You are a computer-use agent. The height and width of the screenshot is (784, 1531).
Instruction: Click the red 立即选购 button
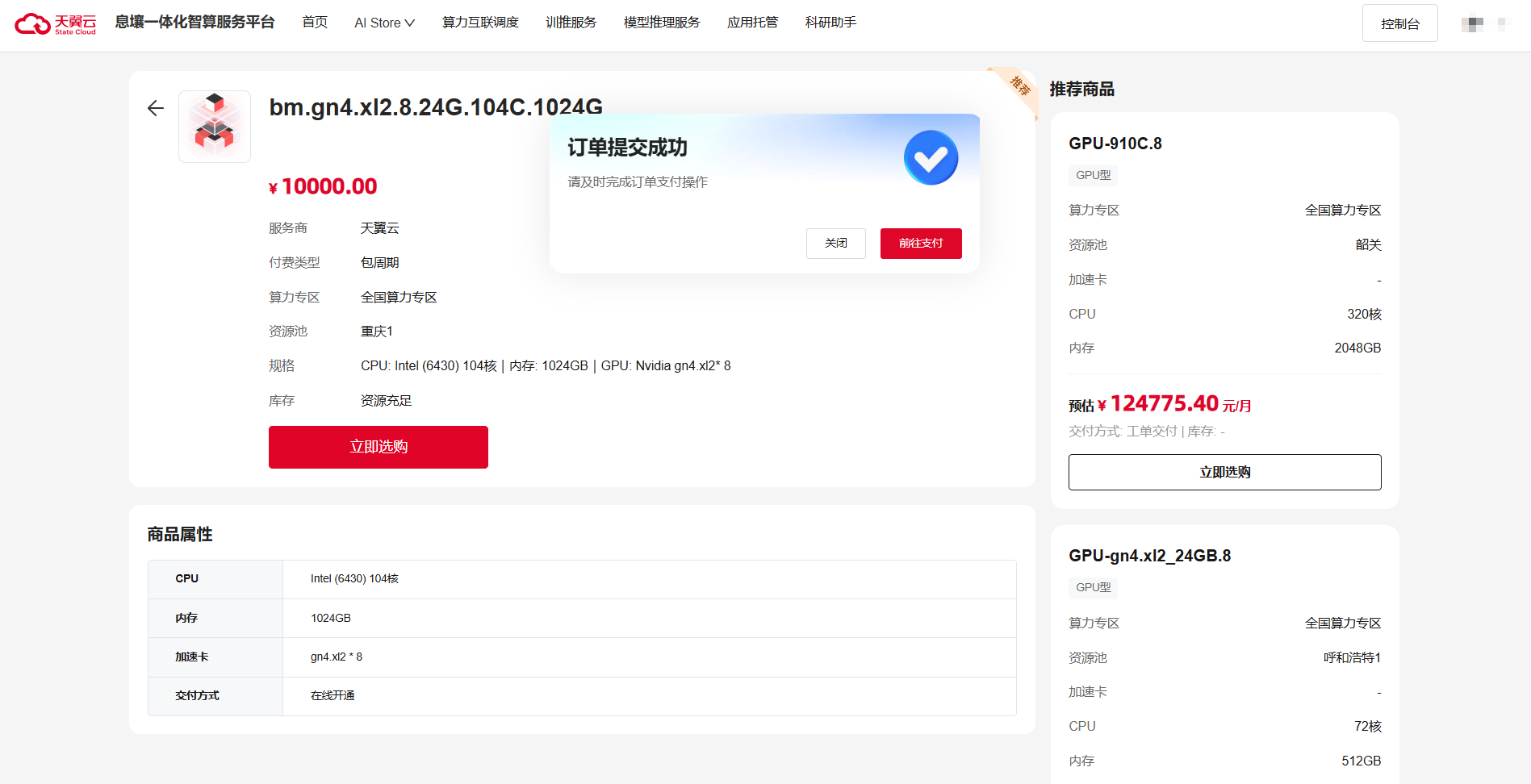pyautogui.click(x=379, y=447)
